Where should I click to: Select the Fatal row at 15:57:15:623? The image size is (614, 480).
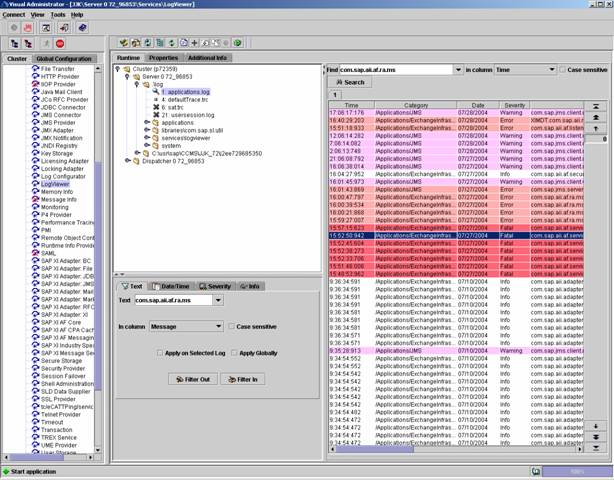pyautogui.click(x=456, y=228)
